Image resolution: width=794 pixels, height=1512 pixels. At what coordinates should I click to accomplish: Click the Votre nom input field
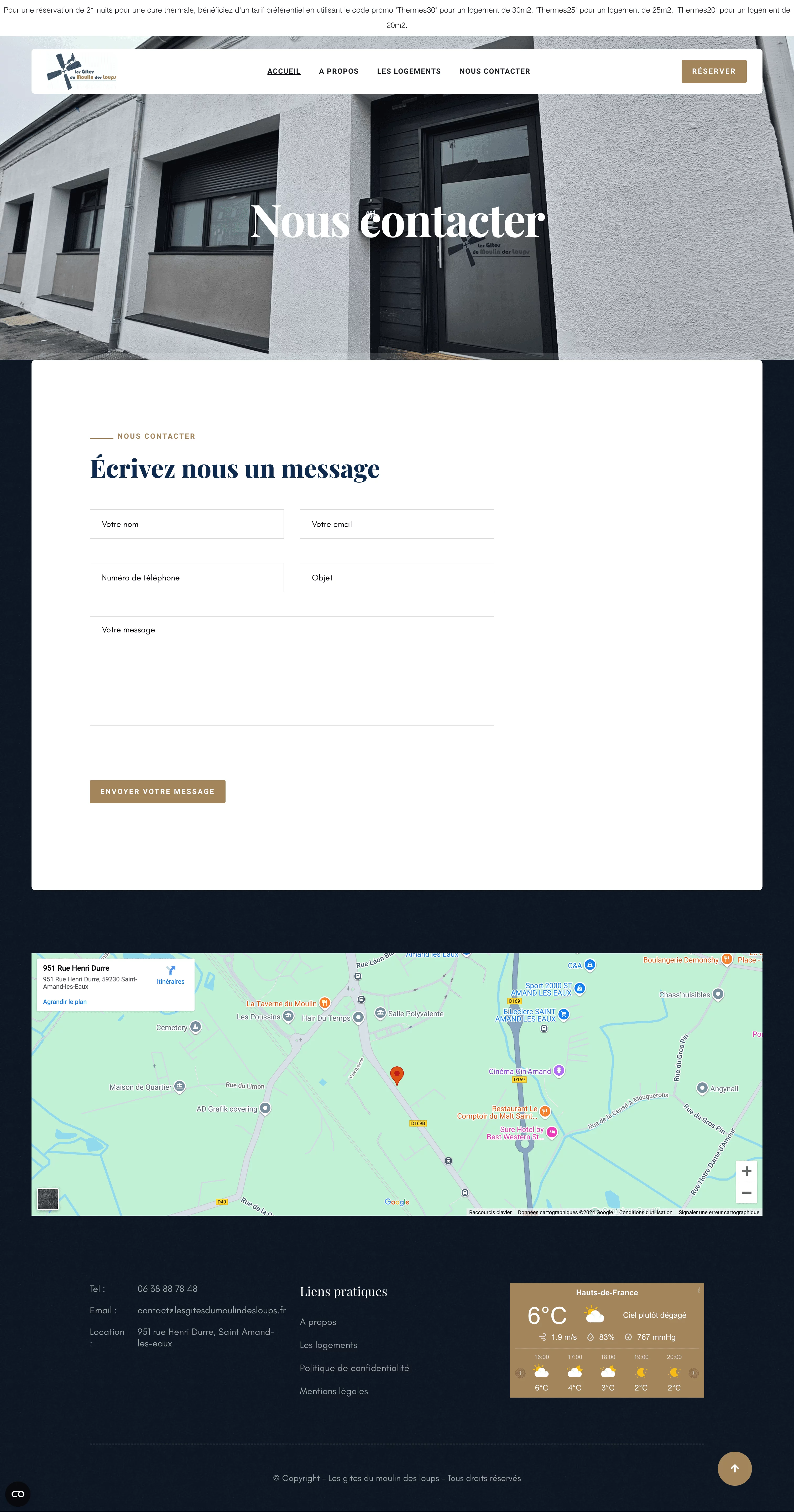point(187,524)
